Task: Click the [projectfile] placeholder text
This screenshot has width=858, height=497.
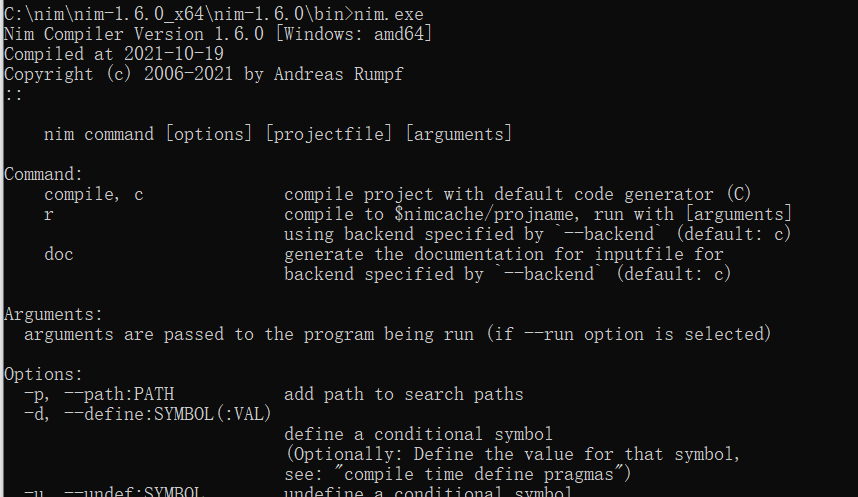Action: (x=330, y=134)
